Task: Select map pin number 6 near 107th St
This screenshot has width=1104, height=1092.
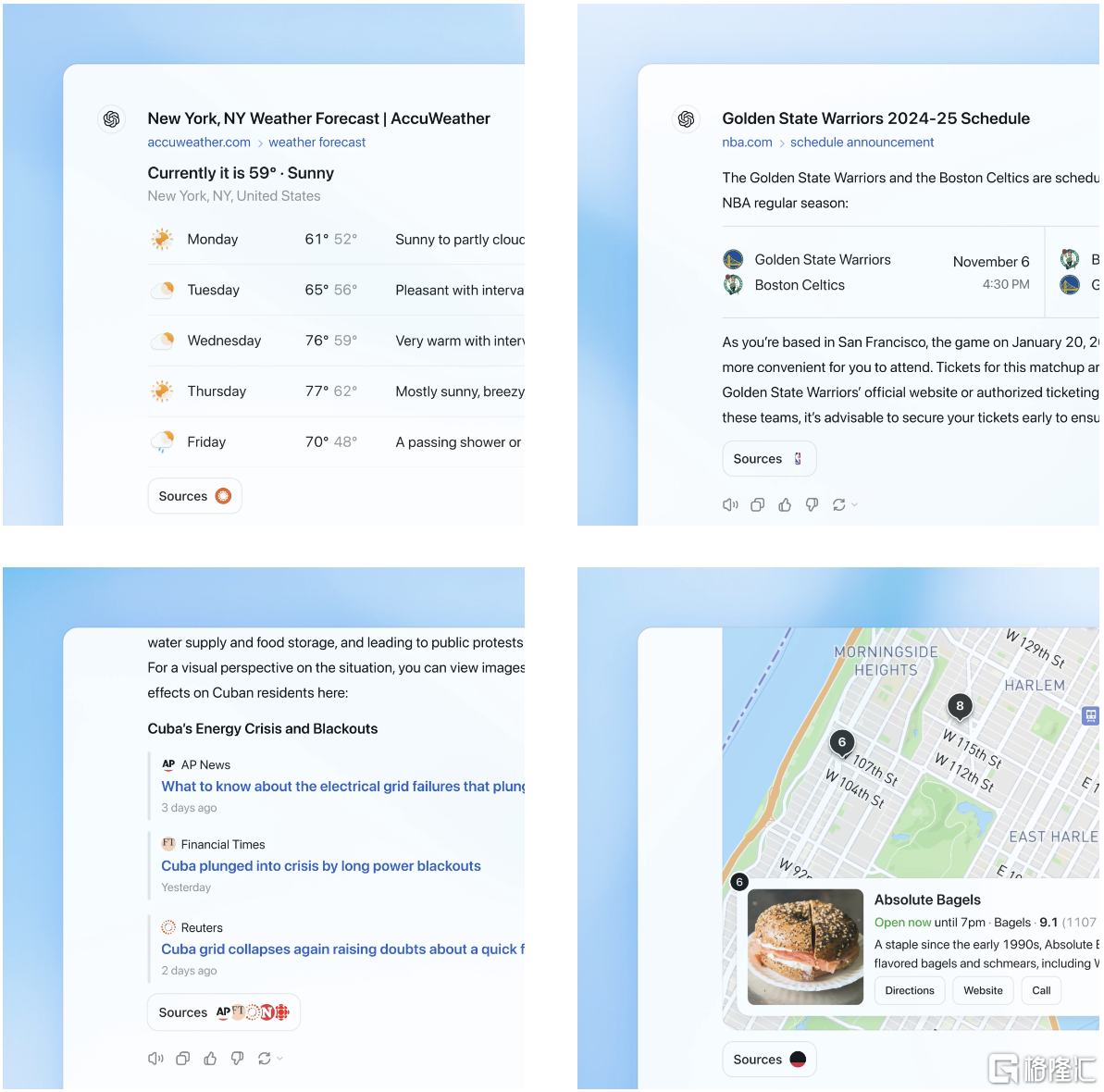Action: 842,743
